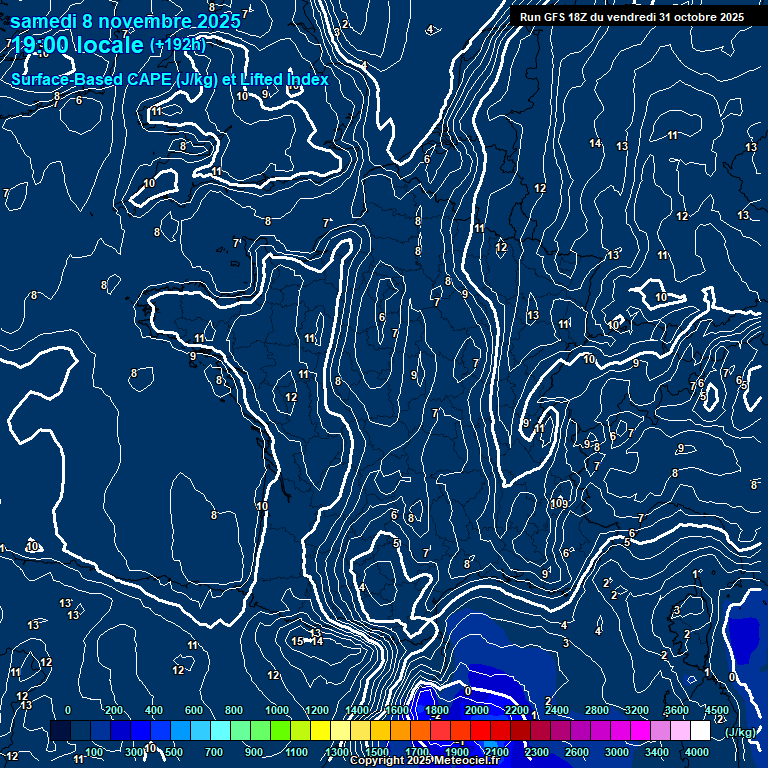Click legend value '1700' below scale
Screen dimensions: 768x768
(x=417, y=752)
